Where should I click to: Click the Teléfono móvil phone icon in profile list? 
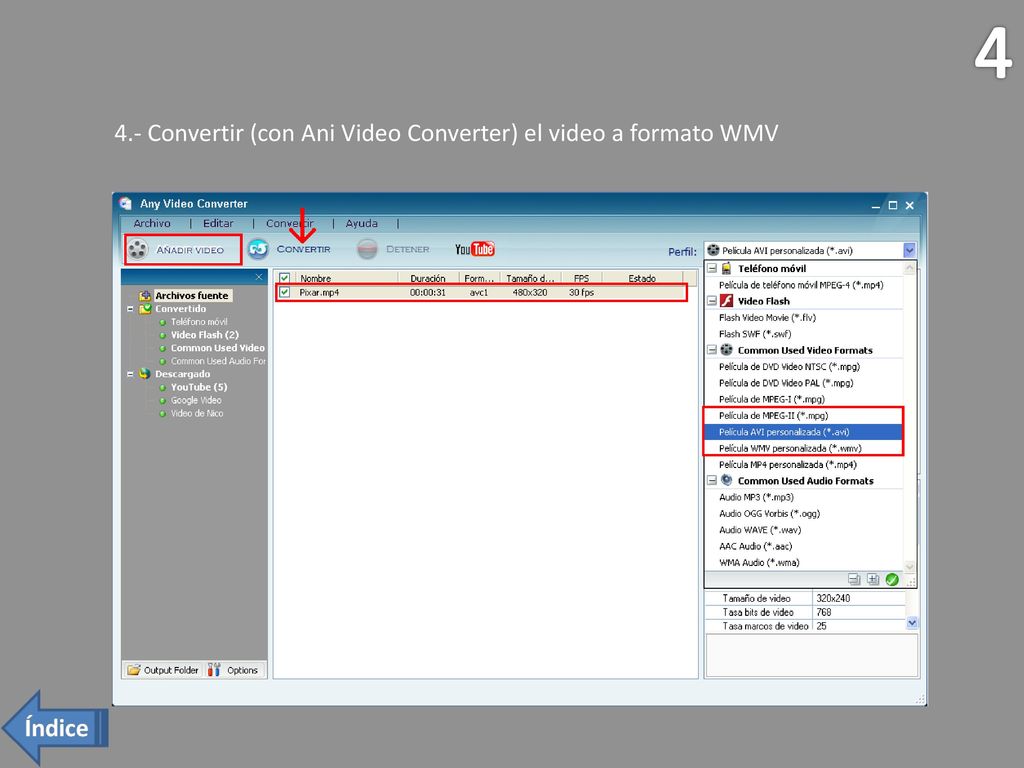[x=726, y=268]
